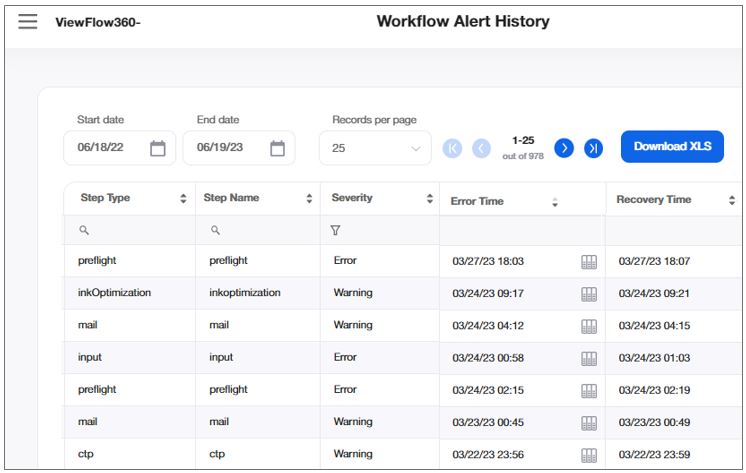Open the End date calendar picker
Viewport: 746px width, 473px height.
tap(277, 148)
